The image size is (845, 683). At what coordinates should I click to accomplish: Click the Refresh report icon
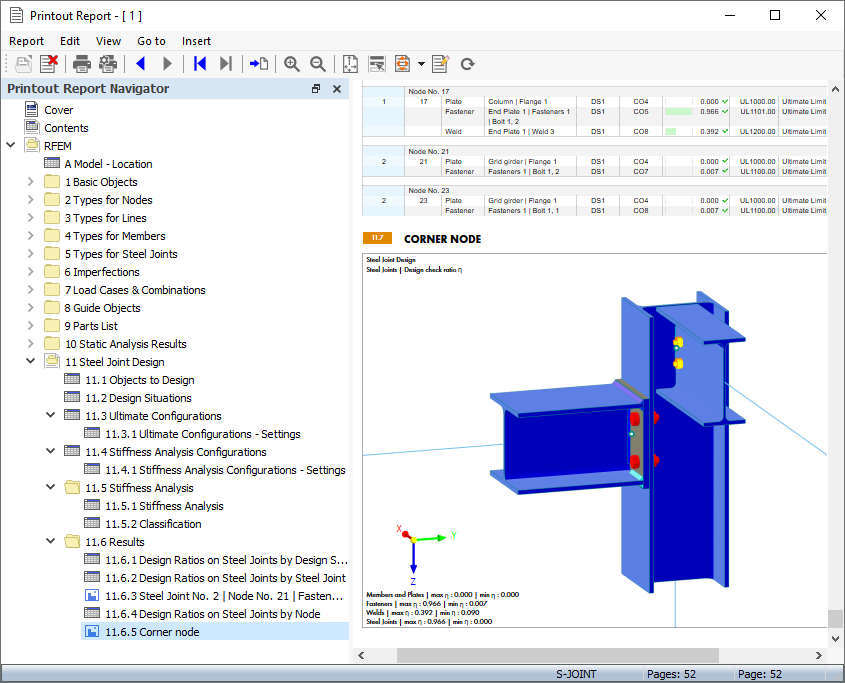467,64
